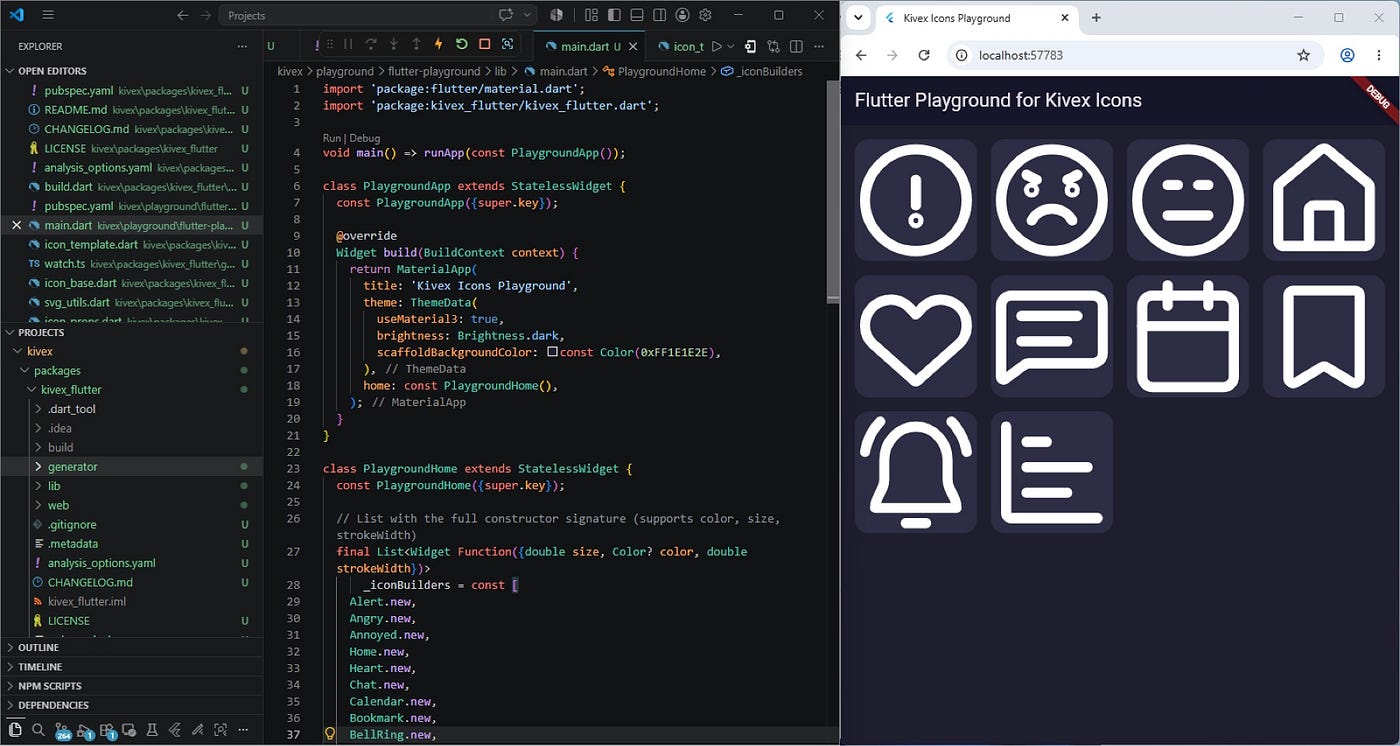
Task: Customize layout in VS Code title bar
Action: pos(591,15)
